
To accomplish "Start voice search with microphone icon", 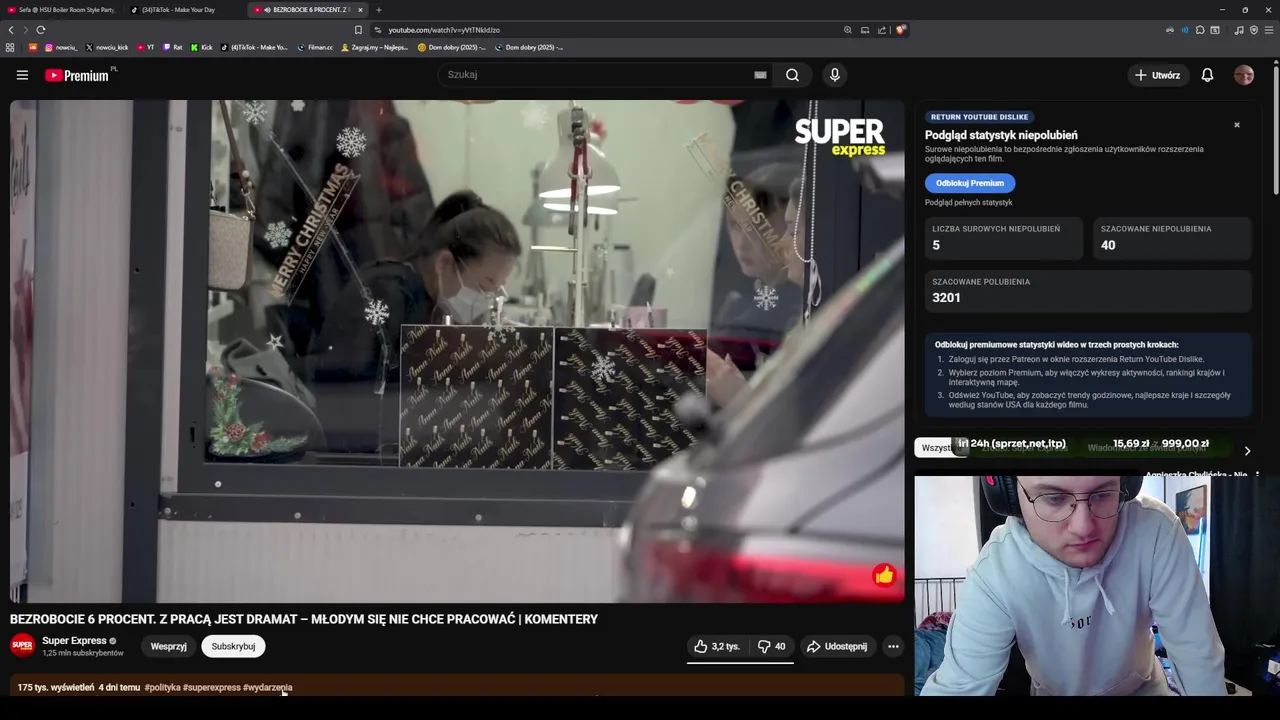I will pos(835,75).
